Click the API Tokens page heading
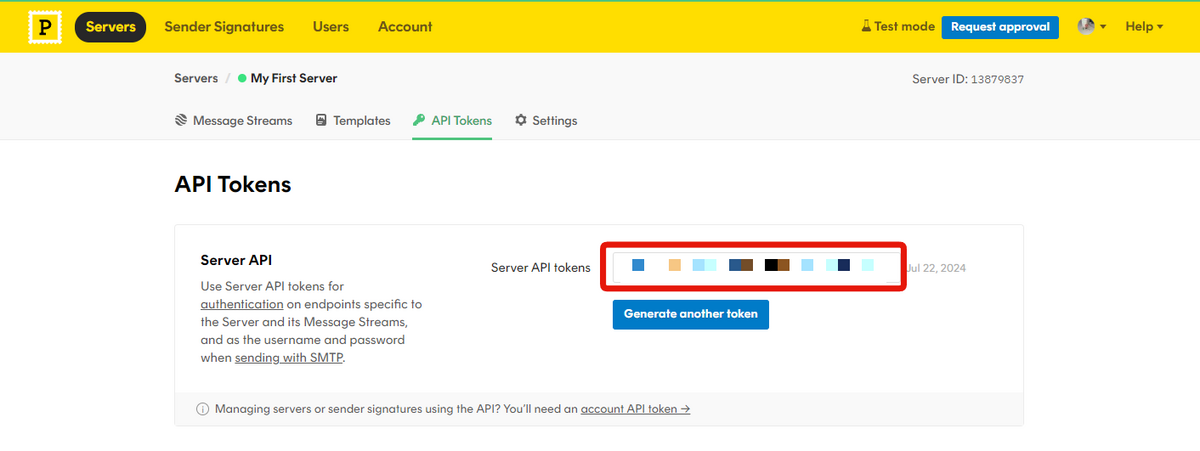The image size is (1200, 451). pos(233,185)
